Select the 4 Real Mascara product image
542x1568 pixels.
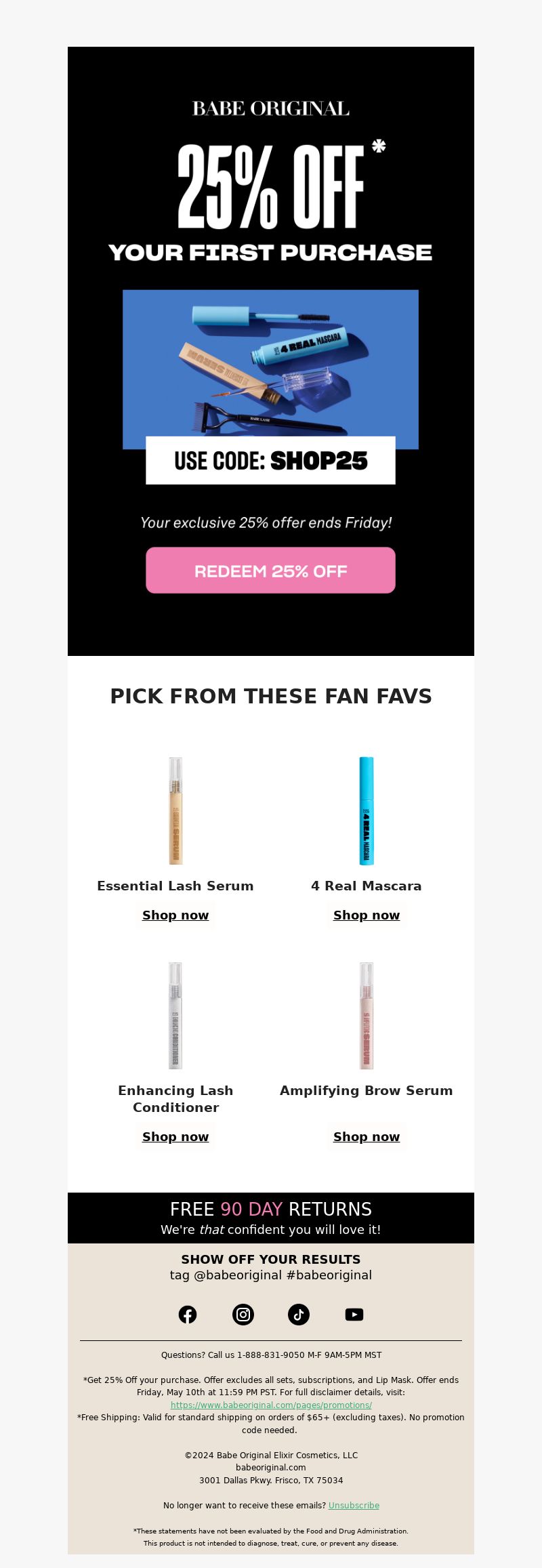click(367, 811)
